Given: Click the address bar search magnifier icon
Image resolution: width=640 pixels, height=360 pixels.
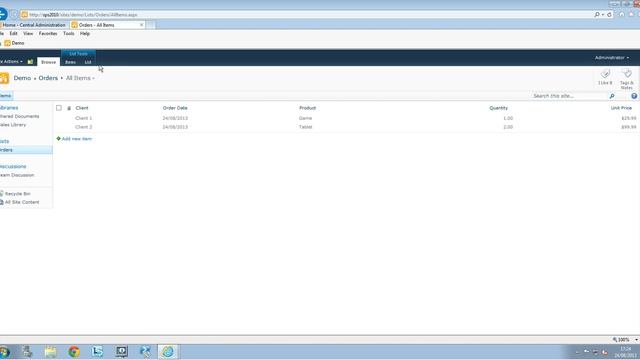Looking at the screenshot, I should [x=597, y=15].
